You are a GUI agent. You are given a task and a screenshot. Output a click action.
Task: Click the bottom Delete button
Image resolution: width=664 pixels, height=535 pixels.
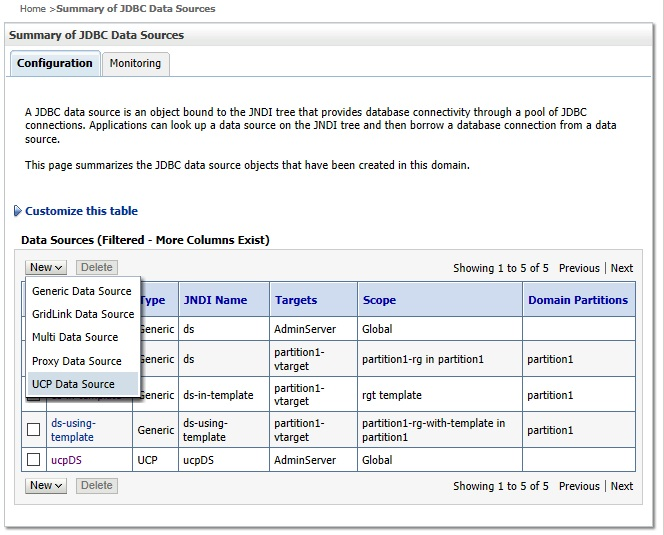click(96, 486)
